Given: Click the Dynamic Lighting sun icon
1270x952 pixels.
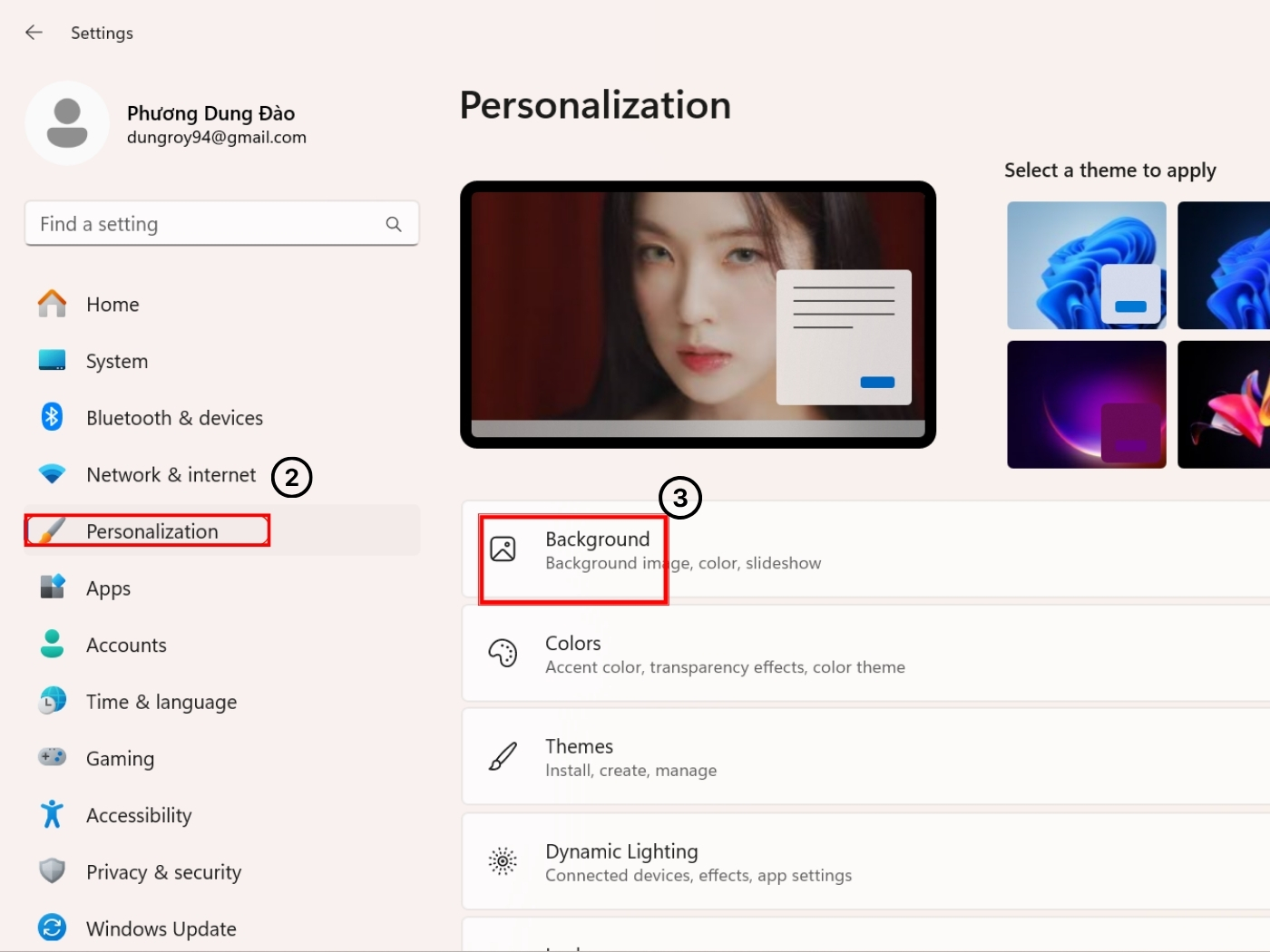Looking at the screenshot, I should [x=503, y=861].
